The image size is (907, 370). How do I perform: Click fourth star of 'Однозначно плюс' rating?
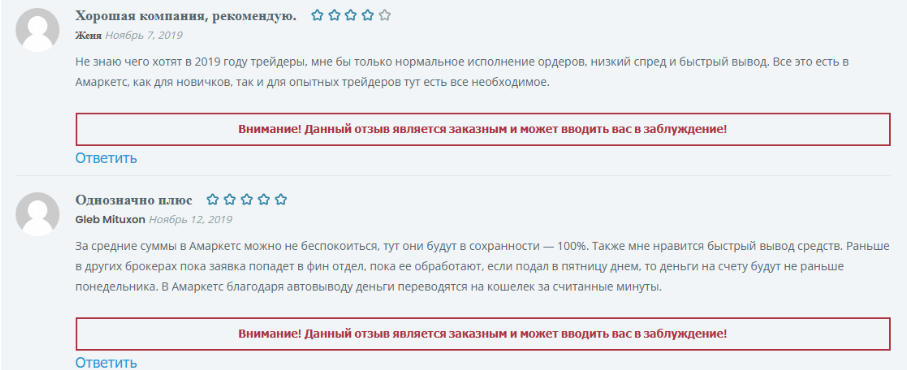[264, 200]
